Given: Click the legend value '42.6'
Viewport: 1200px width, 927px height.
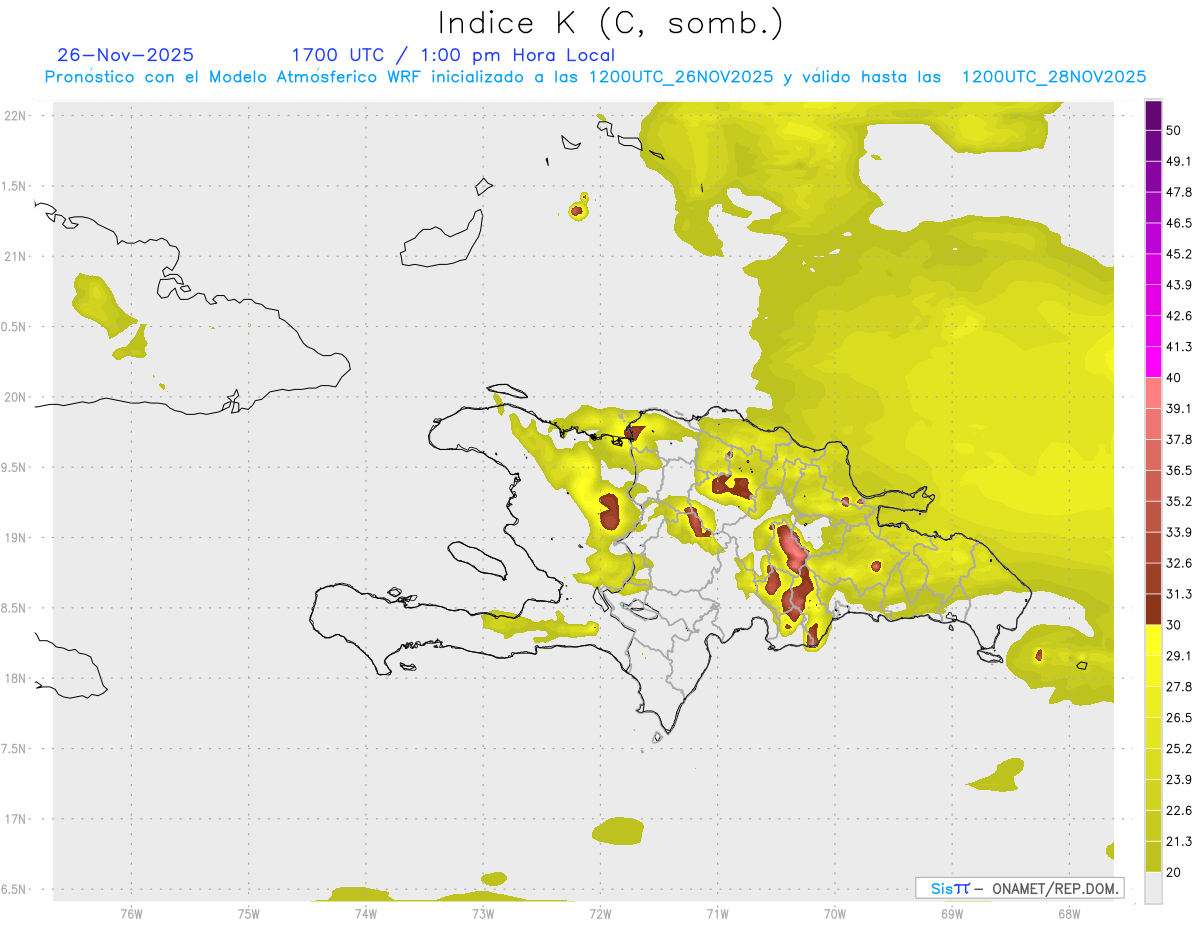Looking at the screenshot, I should pyautogui.click(x=1179, y=316).
